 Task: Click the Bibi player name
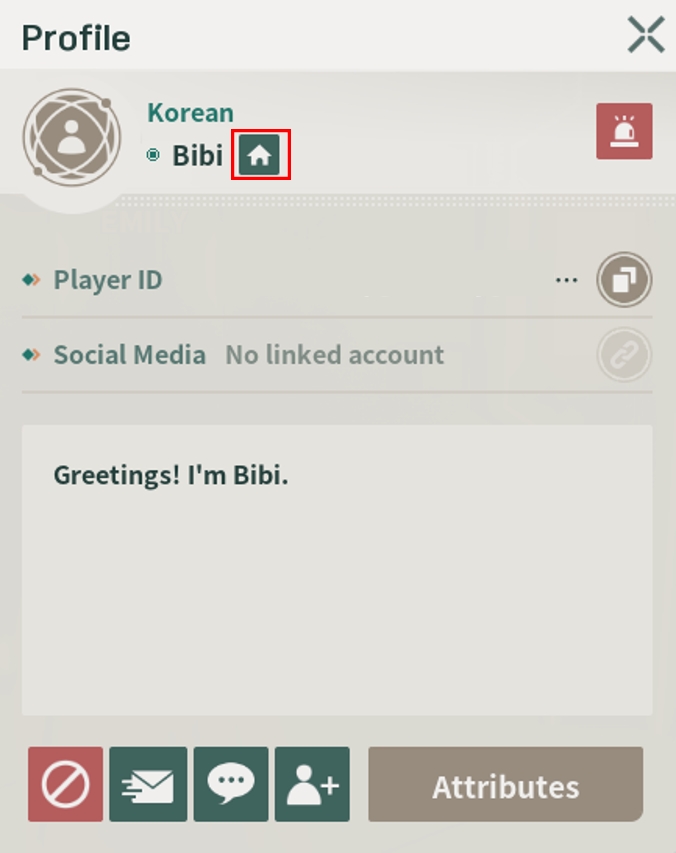click(197, 156)
